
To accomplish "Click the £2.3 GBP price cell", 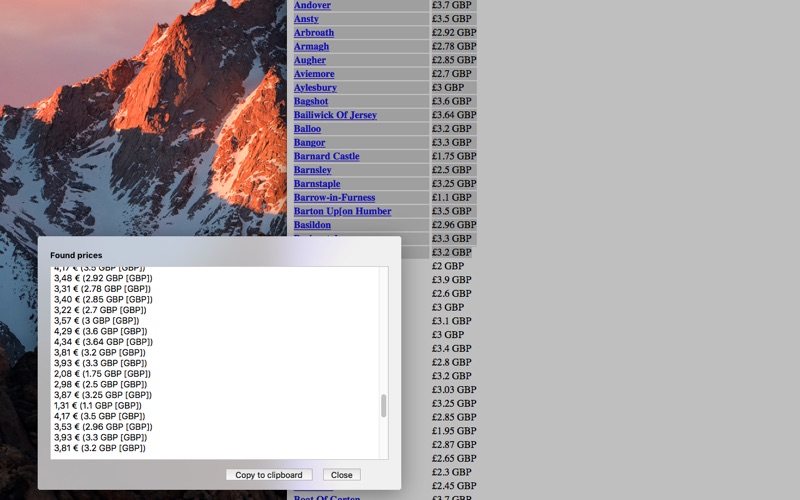I will pyautogui.click(x=452, y=472).
